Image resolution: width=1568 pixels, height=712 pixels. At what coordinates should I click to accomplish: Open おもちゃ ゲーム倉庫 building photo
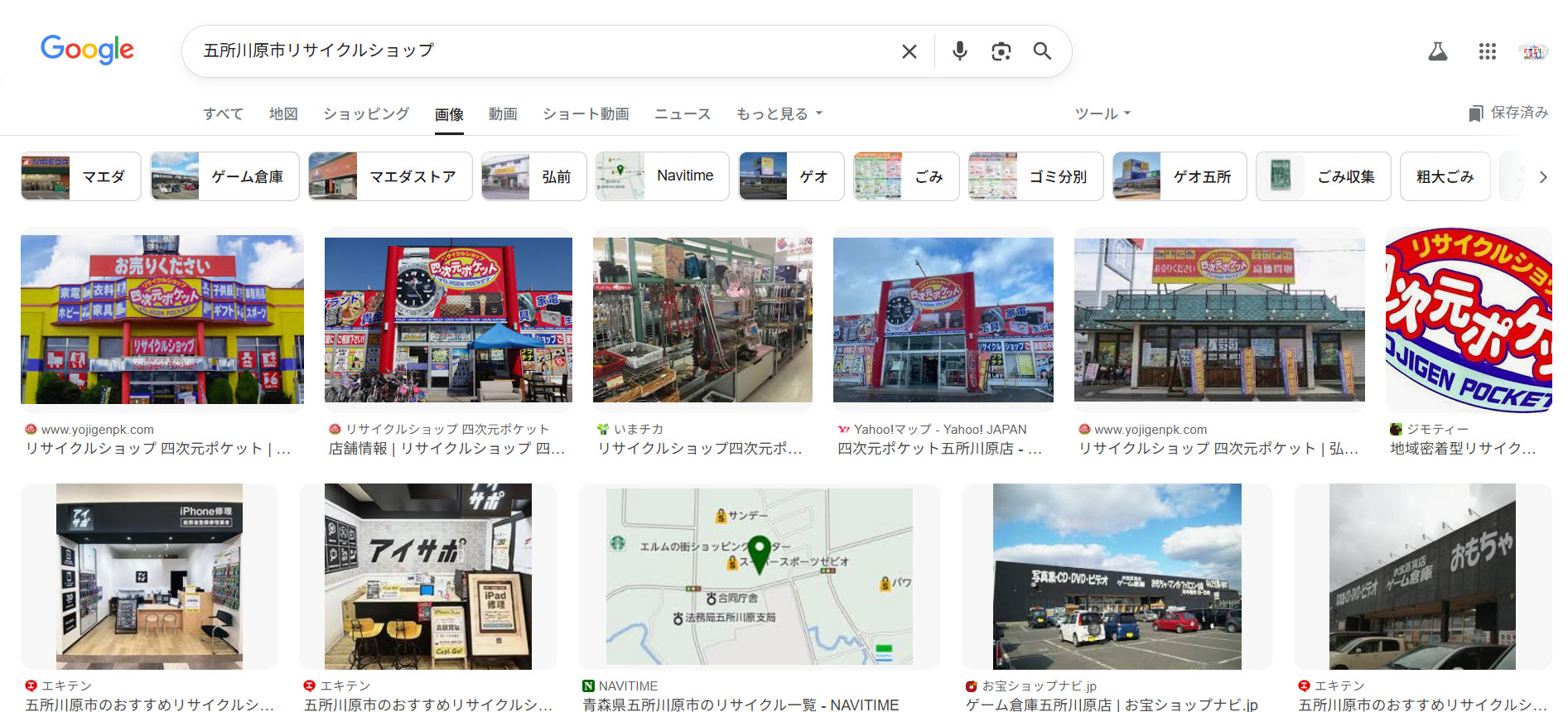coord(1422,576)
